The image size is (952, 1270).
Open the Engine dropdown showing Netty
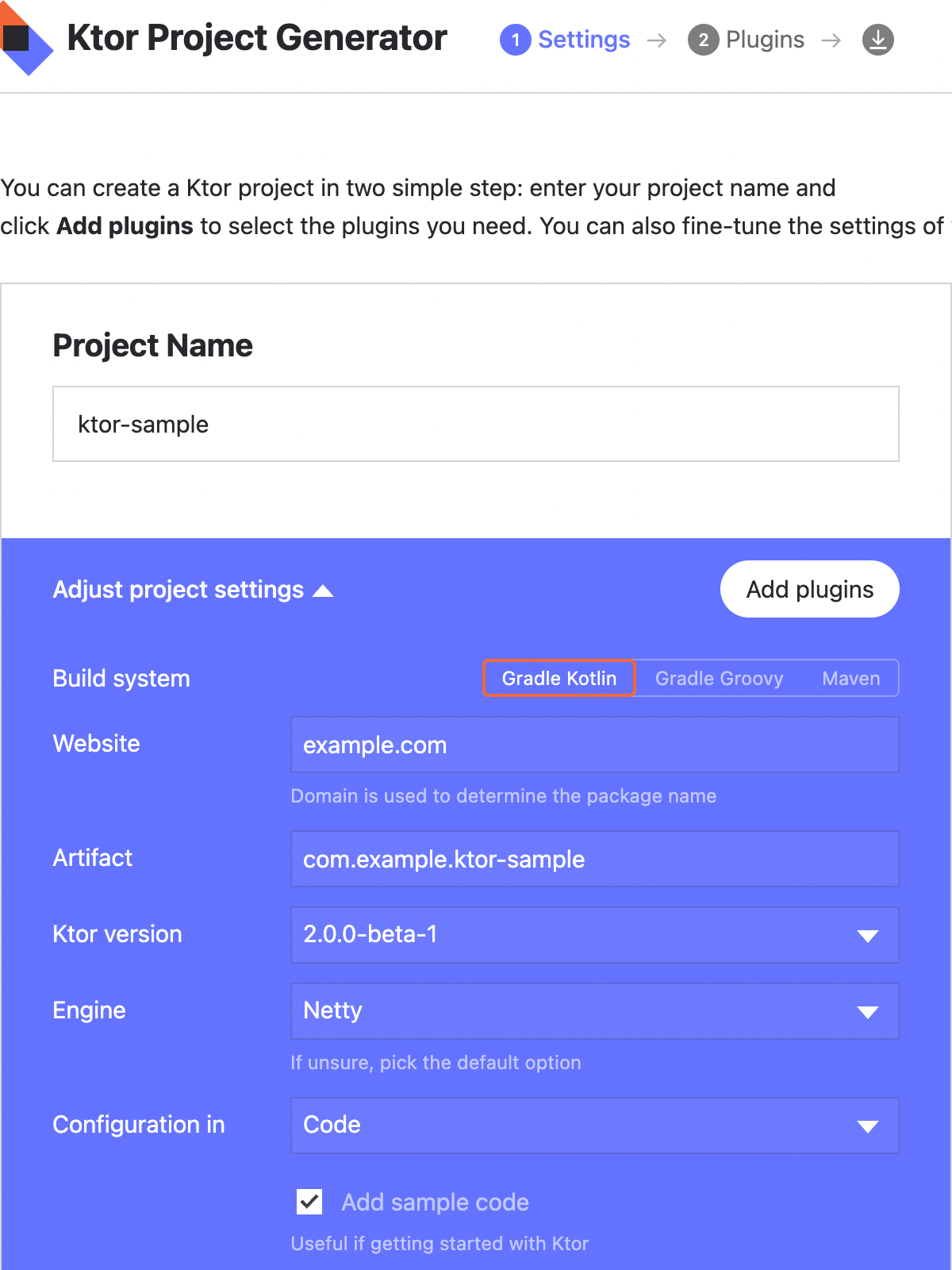click(594, 1011)
